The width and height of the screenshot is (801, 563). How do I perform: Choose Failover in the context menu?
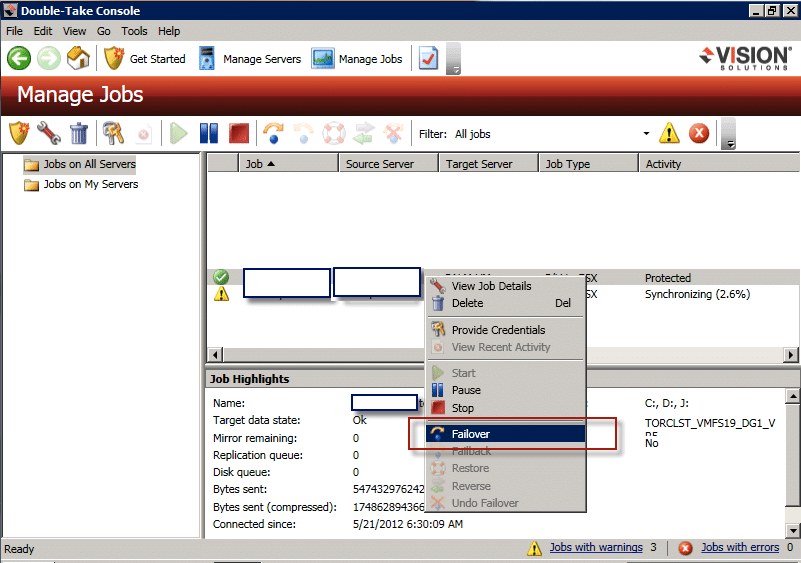click(x=506, y=434)
